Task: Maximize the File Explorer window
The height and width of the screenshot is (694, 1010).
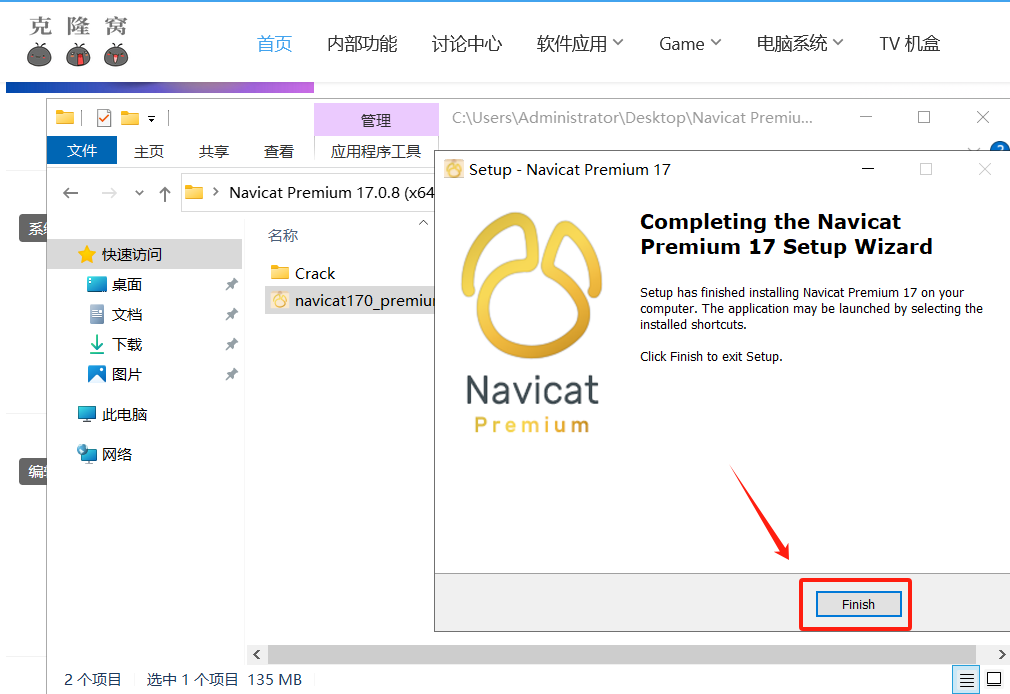Action: (x=924, y=117)
